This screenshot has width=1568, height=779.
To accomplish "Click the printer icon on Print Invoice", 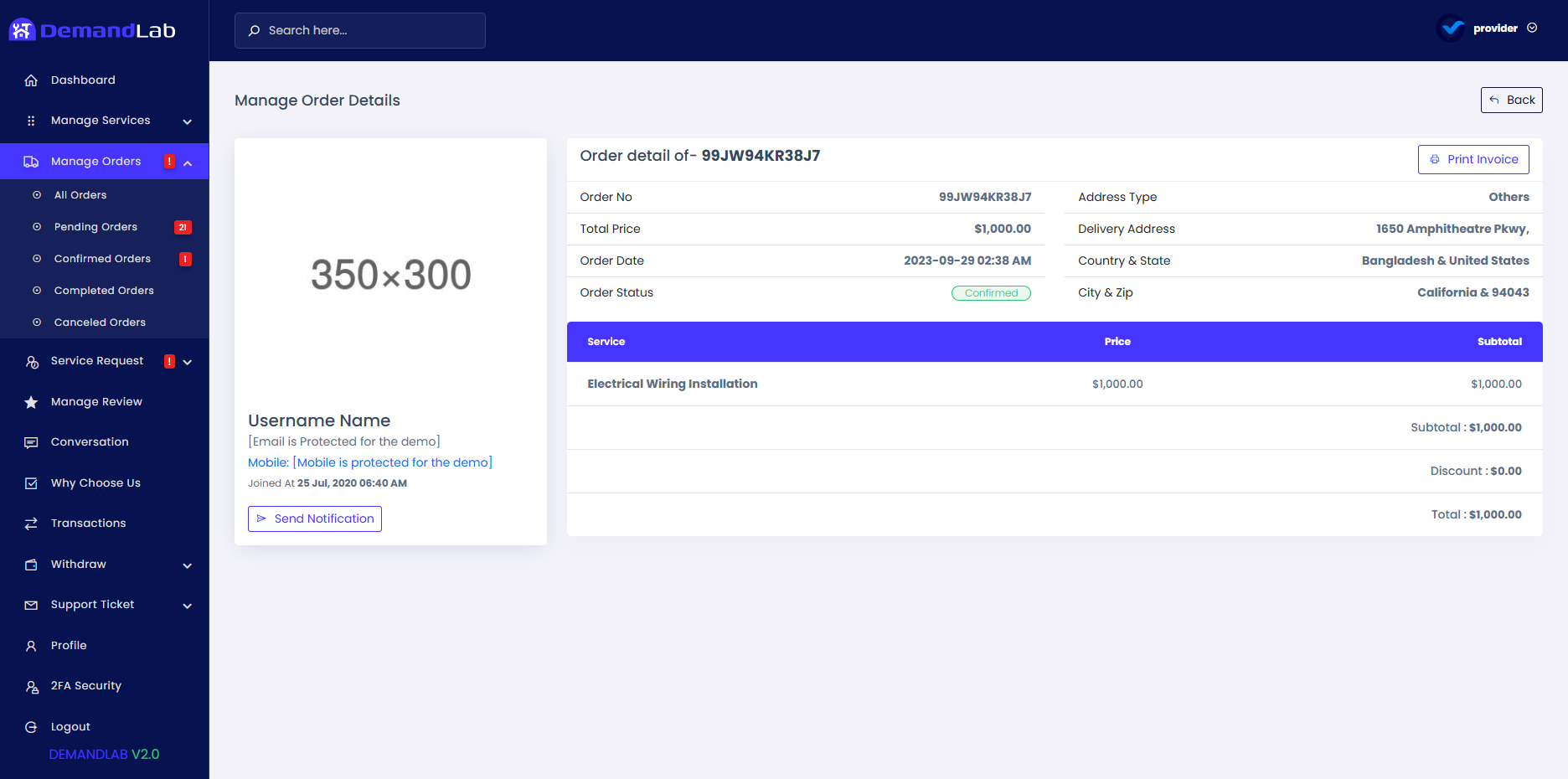I will [1434, 159].
